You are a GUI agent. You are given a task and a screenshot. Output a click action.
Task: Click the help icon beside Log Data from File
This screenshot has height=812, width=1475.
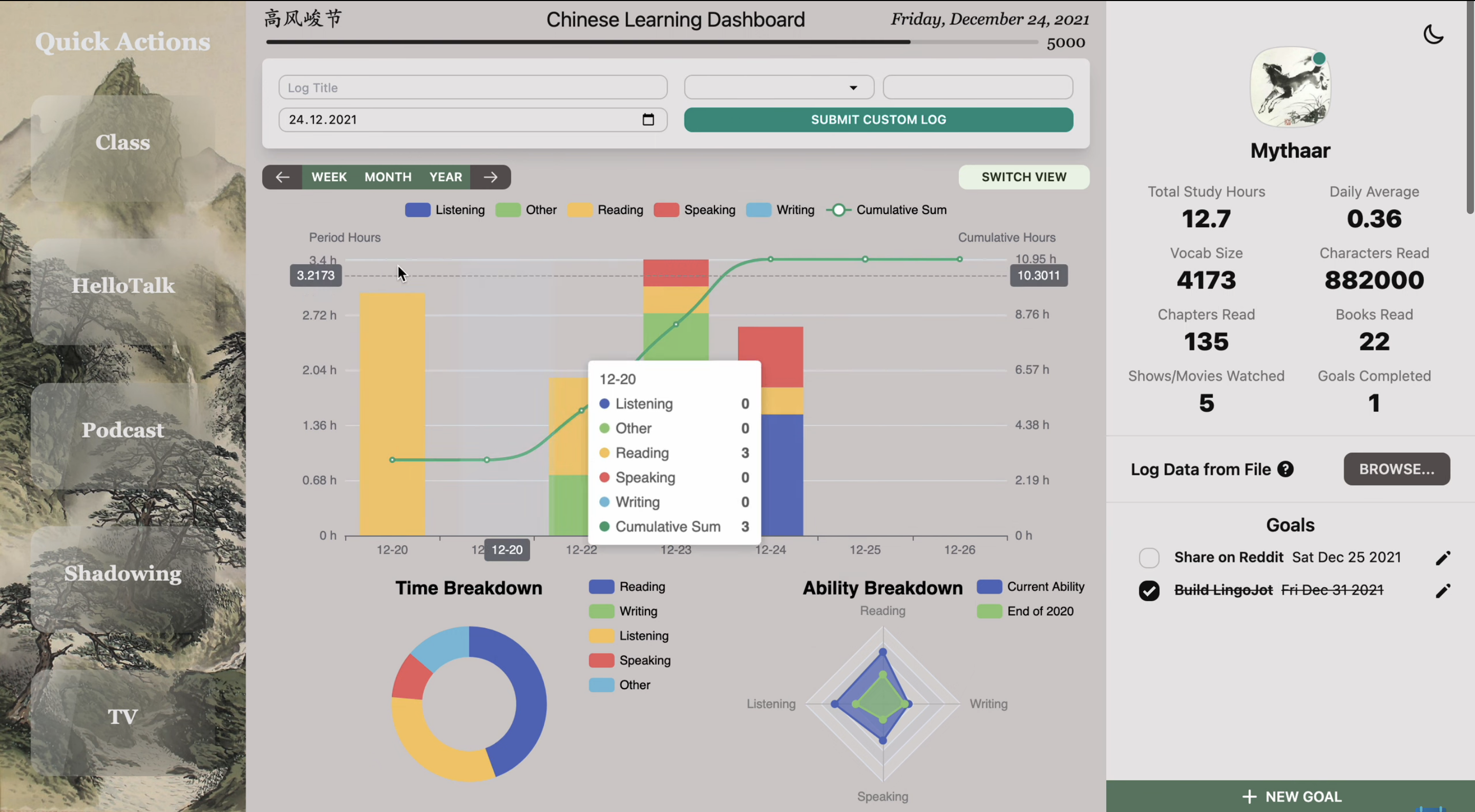(x=1286, y=469)
